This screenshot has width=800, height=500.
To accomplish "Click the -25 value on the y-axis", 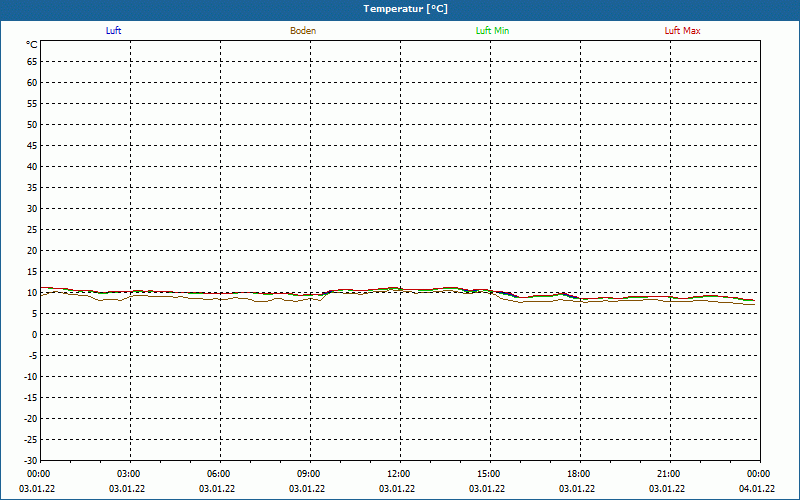I will 31,440.
